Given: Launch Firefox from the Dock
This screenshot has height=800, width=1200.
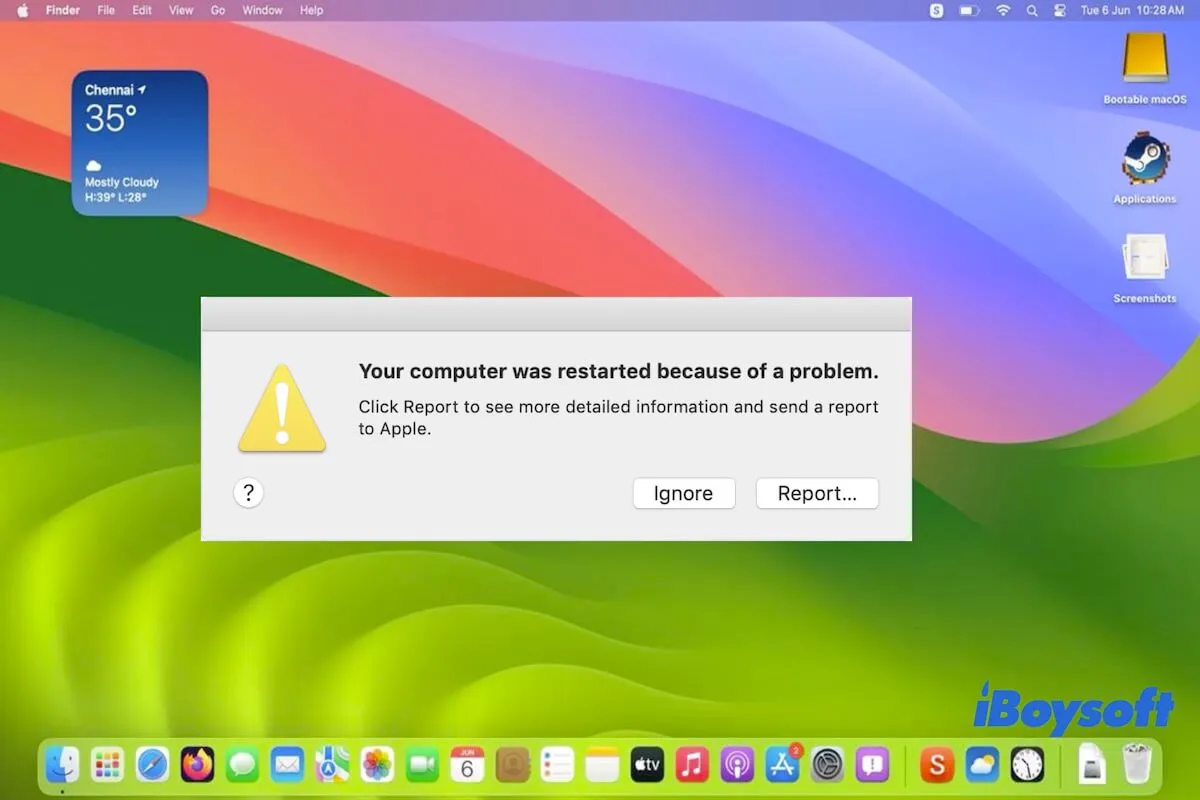Looking at the screenshot, I should [x=197, y=765].
